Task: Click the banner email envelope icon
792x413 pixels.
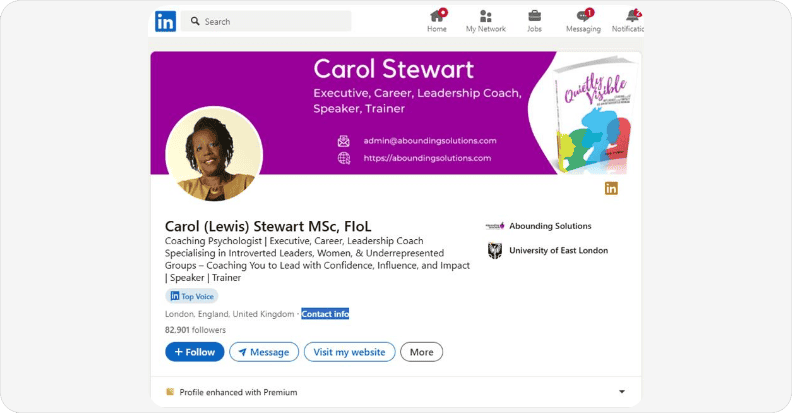Action: [x=344, y=141]
